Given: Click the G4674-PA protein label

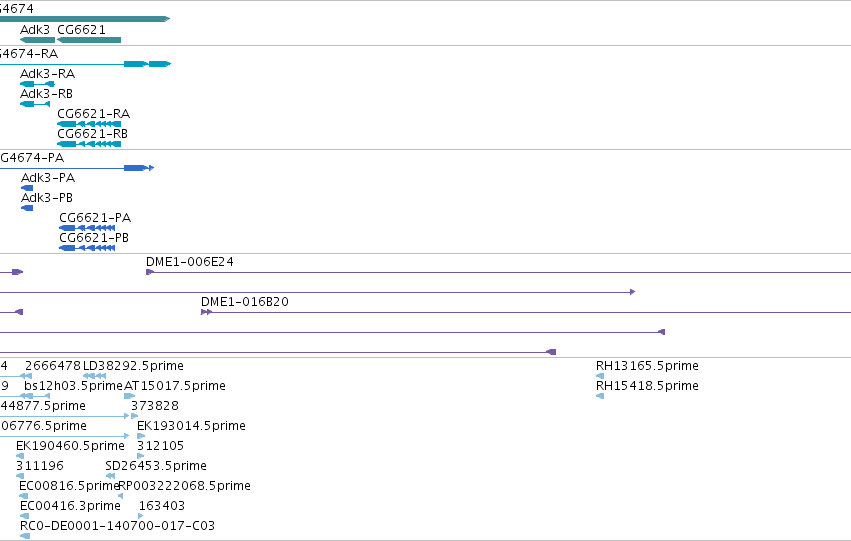Looking at the screenshot, I should (x=32, y=158).
